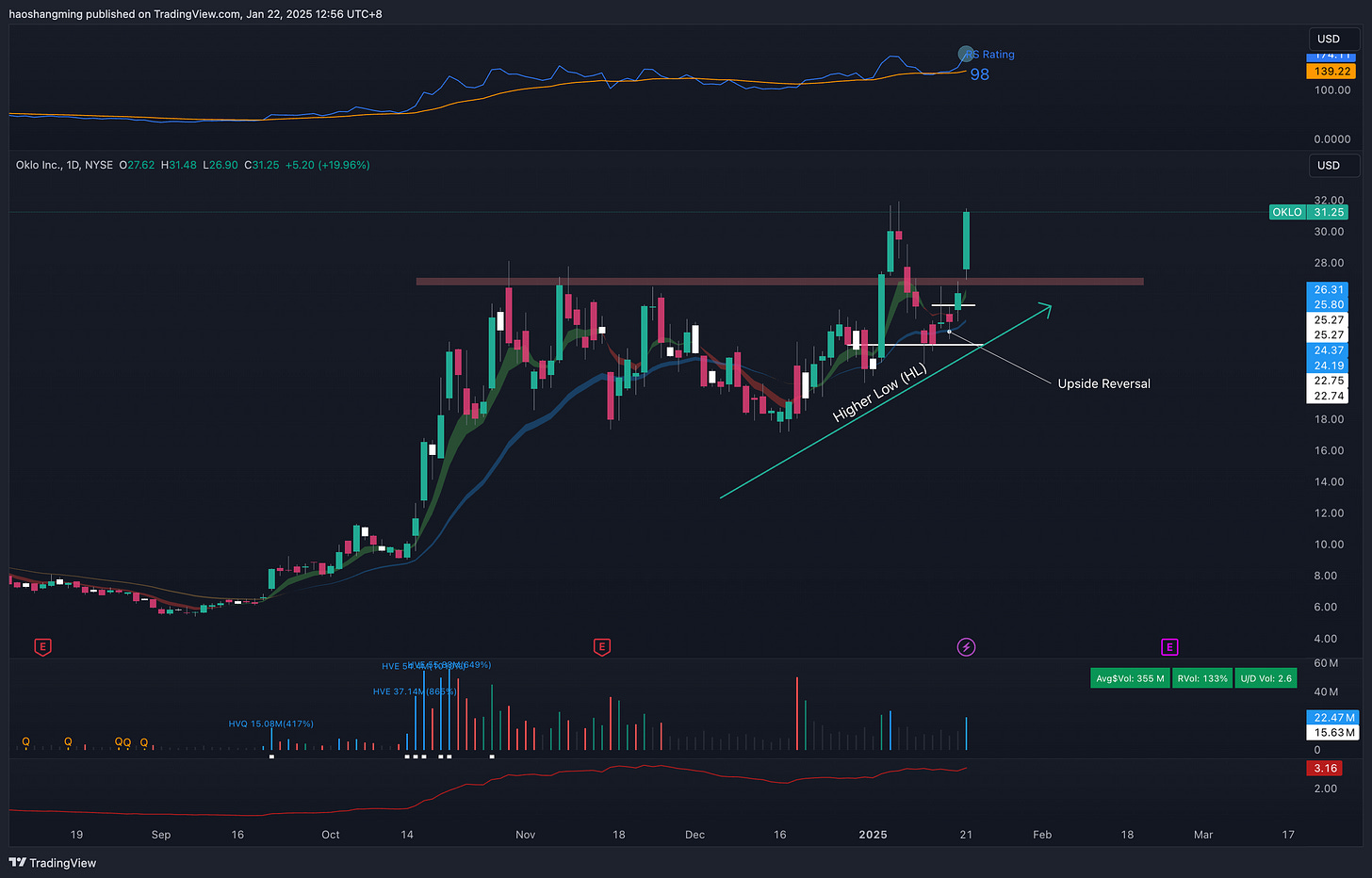Click the change value +5.20 (+19.96%)
The width and height of the screenshot is (1372, 878).
coord(327,165)
